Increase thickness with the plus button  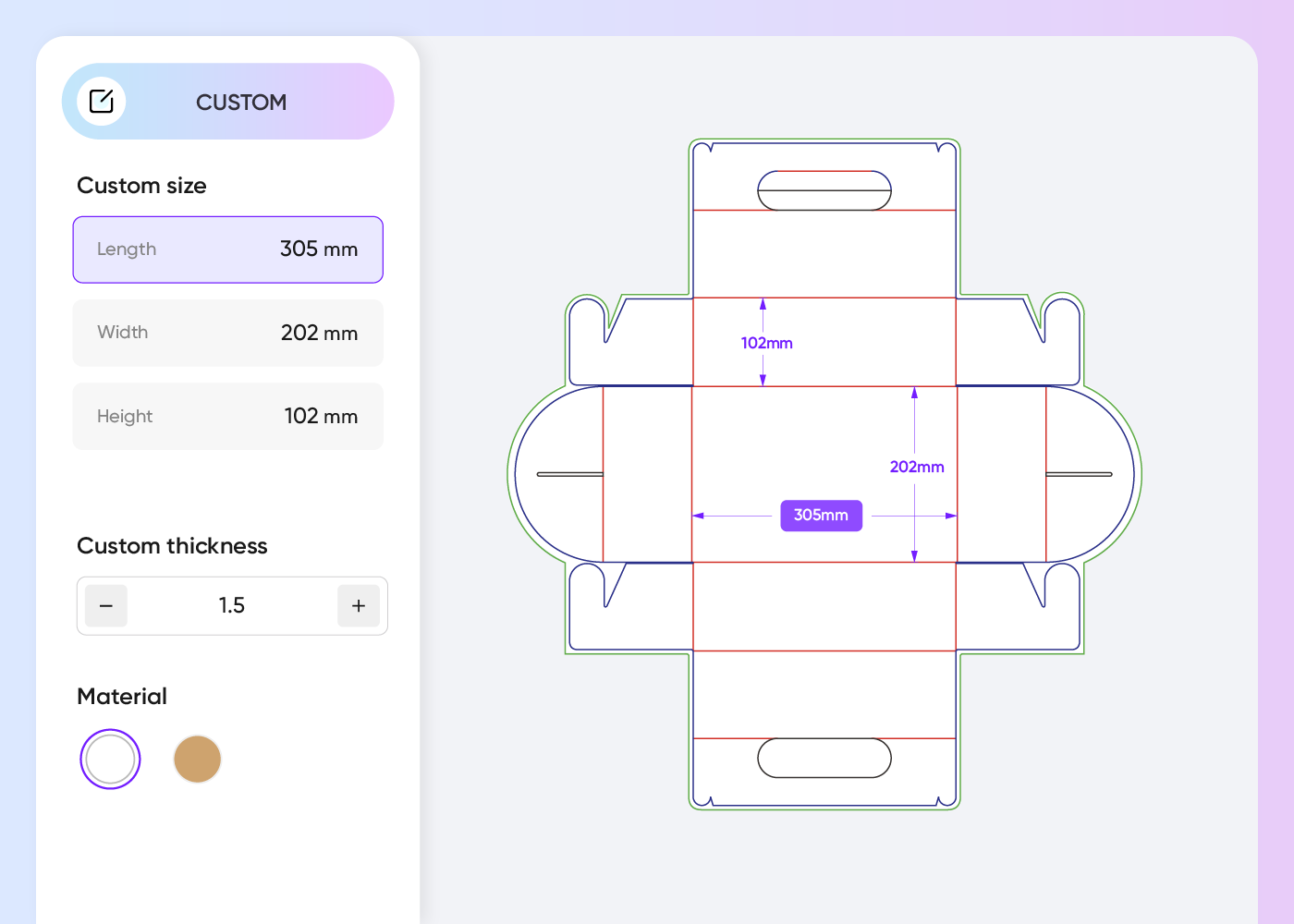point(359,606)
